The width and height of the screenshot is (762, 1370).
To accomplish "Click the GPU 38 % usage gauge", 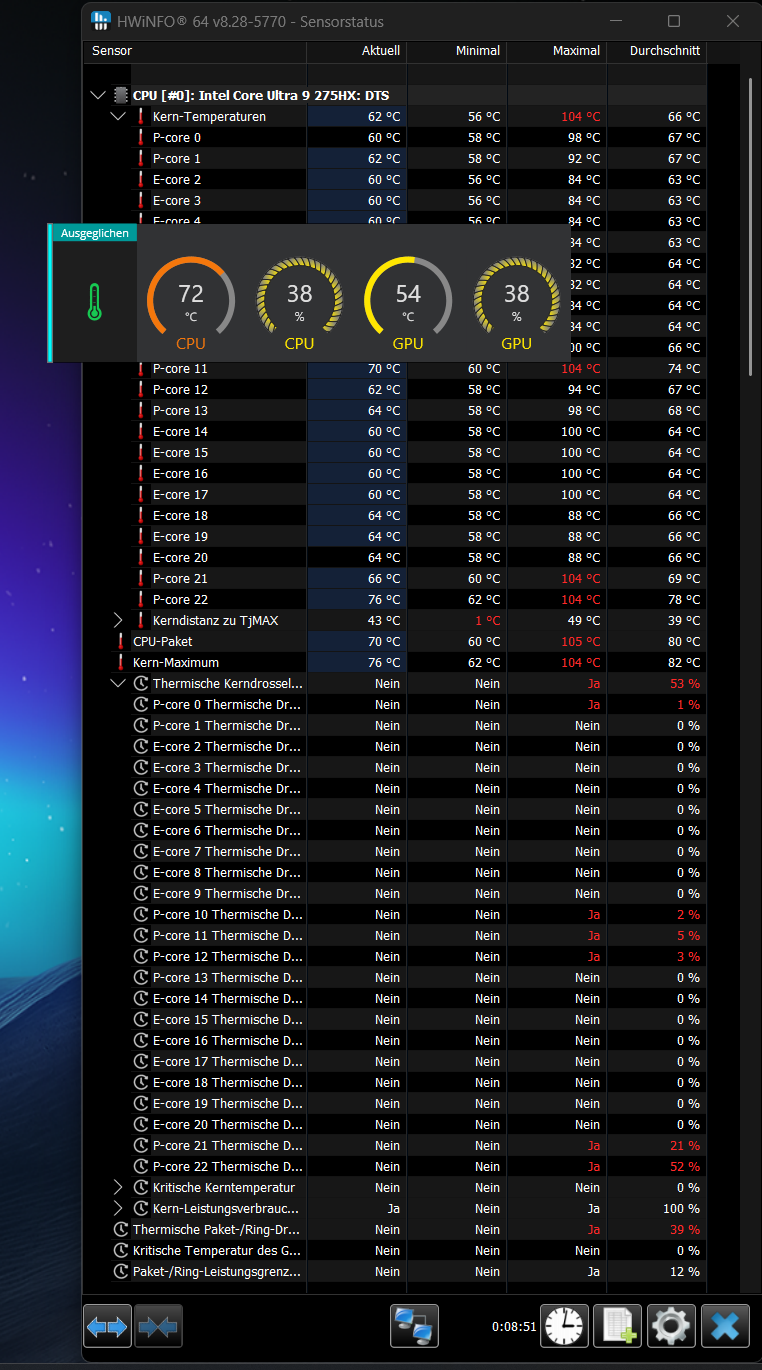I will [516, 301].
